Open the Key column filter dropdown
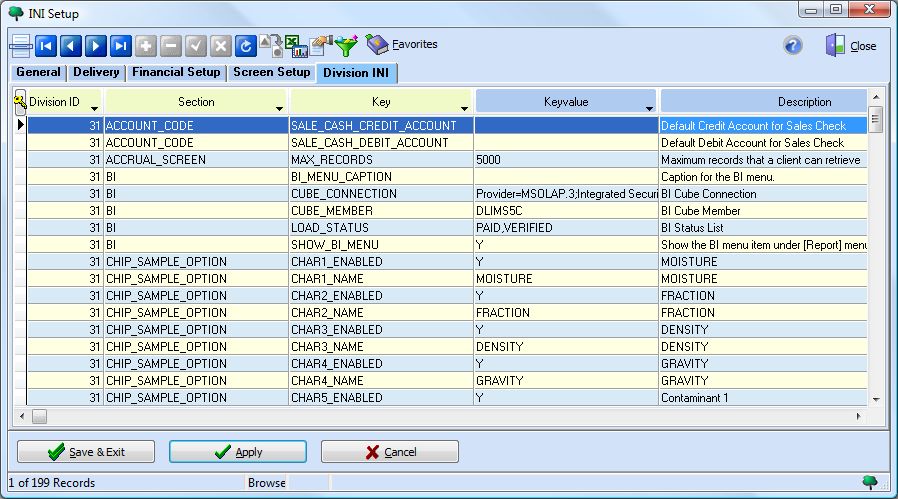The image size is (898, 499). 464,107
